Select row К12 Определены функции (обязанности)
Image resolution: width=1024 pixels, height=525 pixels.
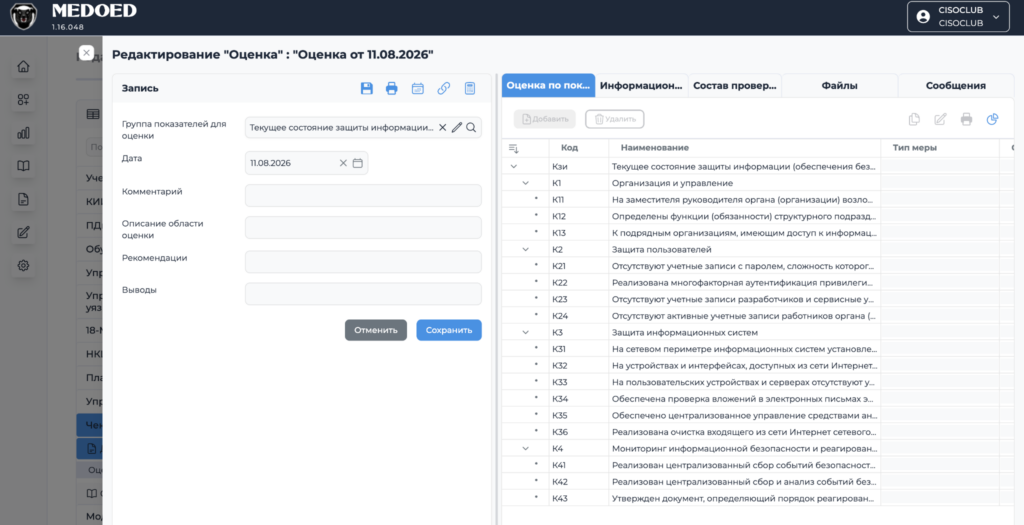tap(758, 216)
